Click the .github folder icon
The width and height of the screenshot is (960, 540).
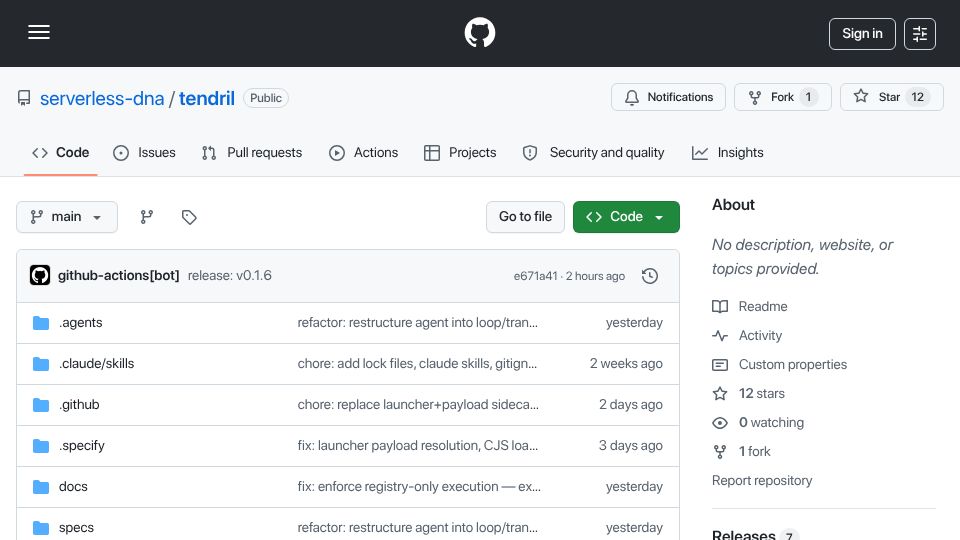click(41, 405)
